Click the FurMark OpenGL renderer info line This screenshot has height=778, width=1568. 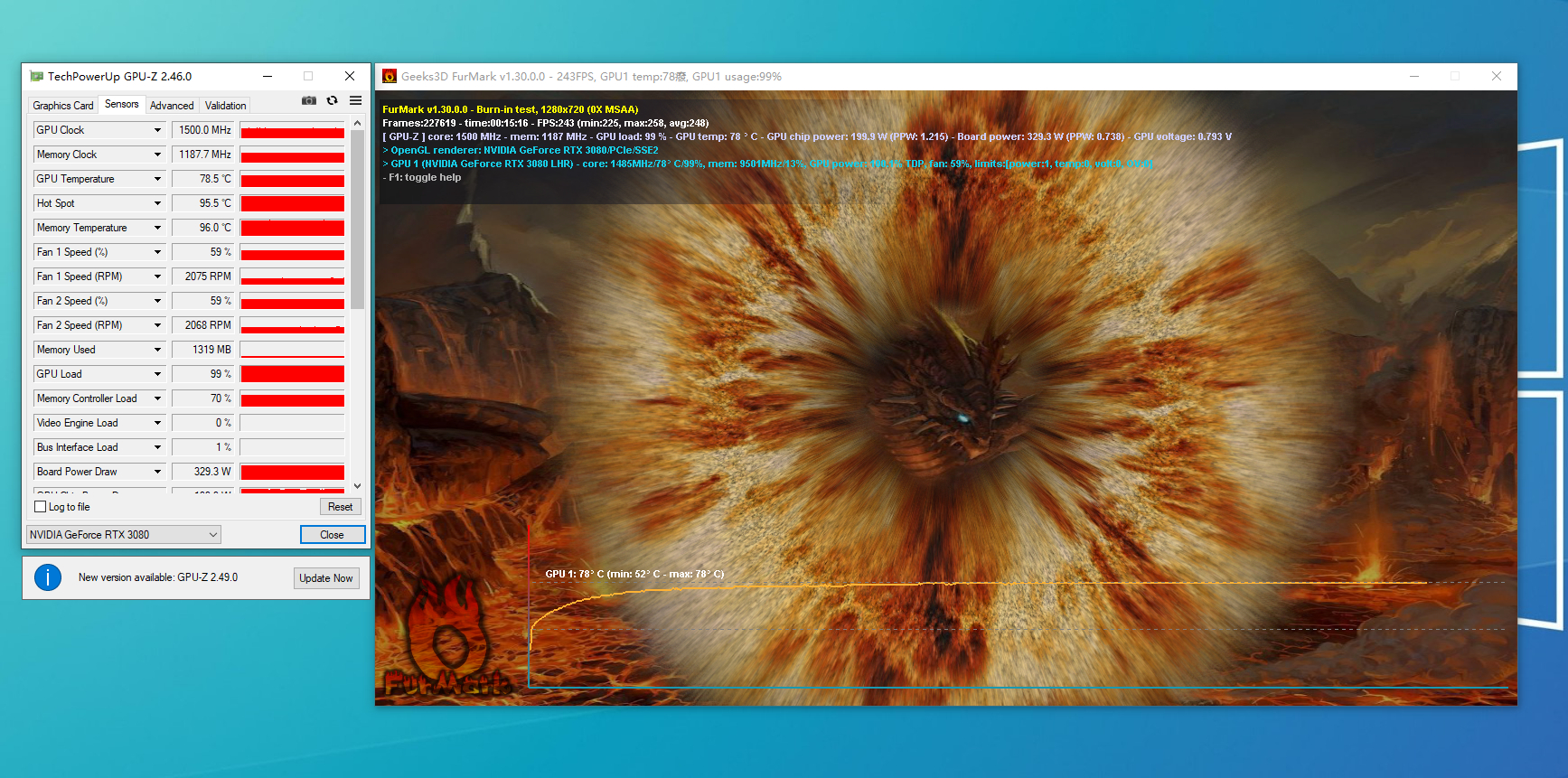[x=521, y=151]
